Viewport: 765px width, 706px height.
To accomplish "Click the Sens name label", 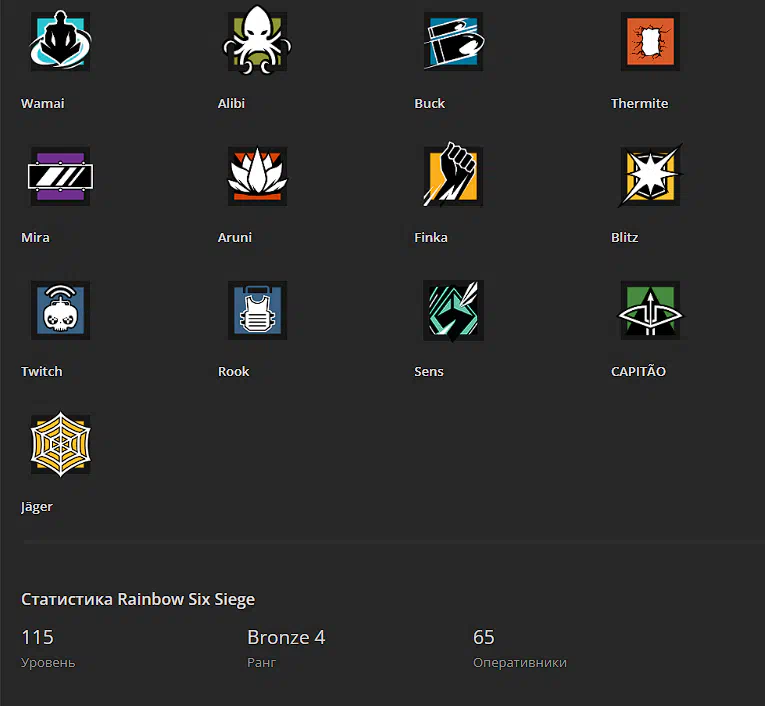I will (429, 372).
